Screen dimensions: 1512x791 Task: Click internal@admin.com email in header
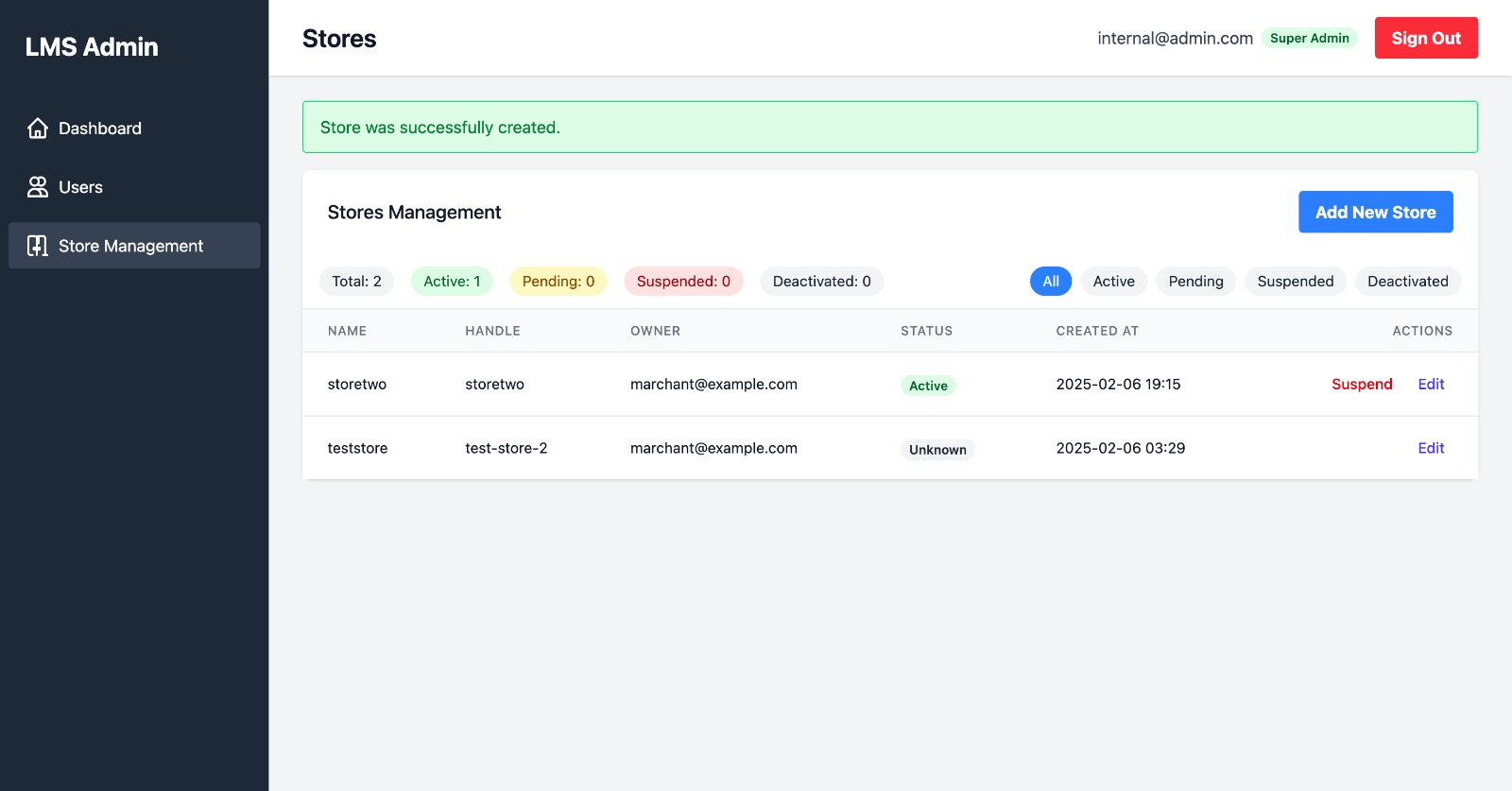1175,38
